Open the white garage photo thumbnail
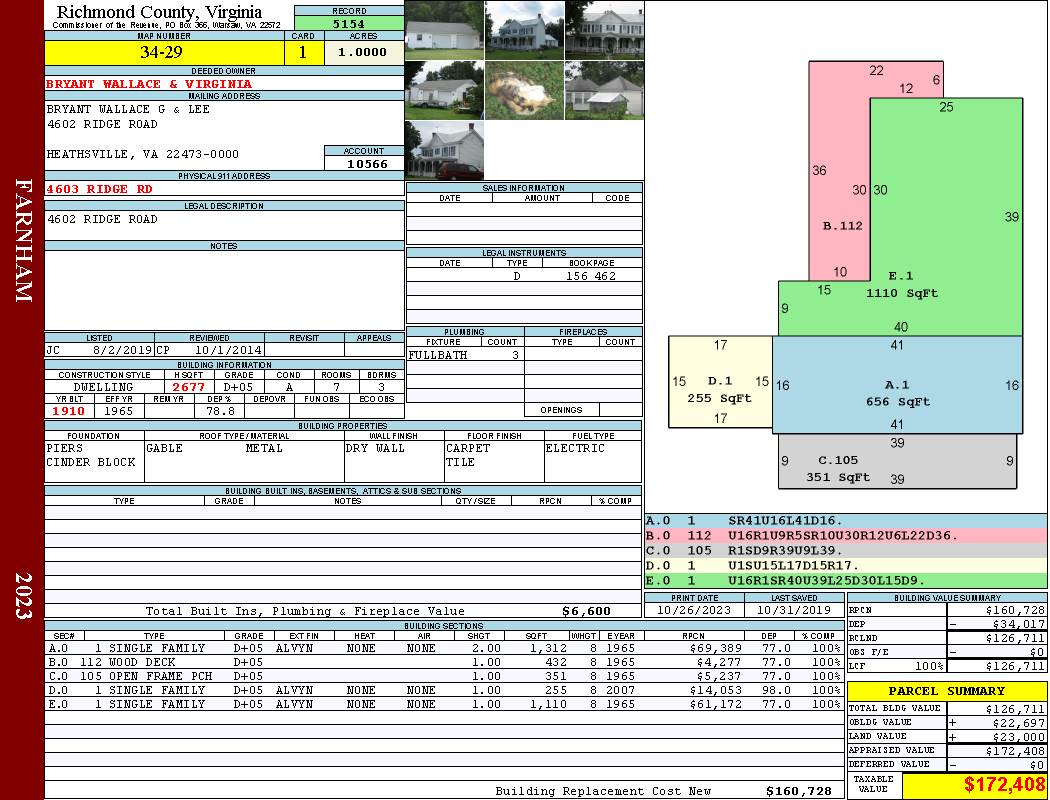Image resolution: width=1050 pixels, height=800 pixels. (x=444, y=30)
